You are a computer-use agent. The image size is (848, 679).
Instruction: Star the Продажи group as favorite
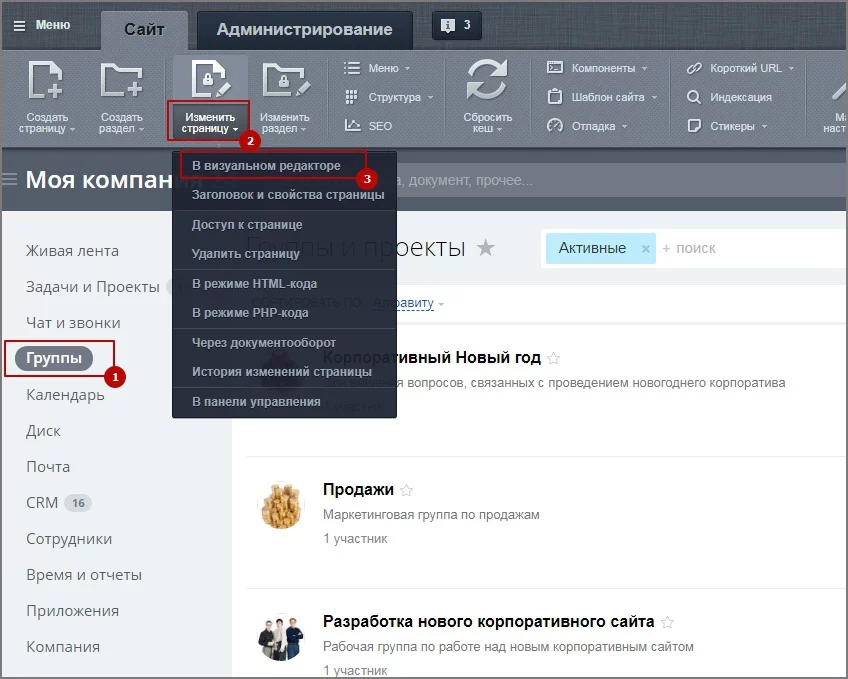pos(407,490)
